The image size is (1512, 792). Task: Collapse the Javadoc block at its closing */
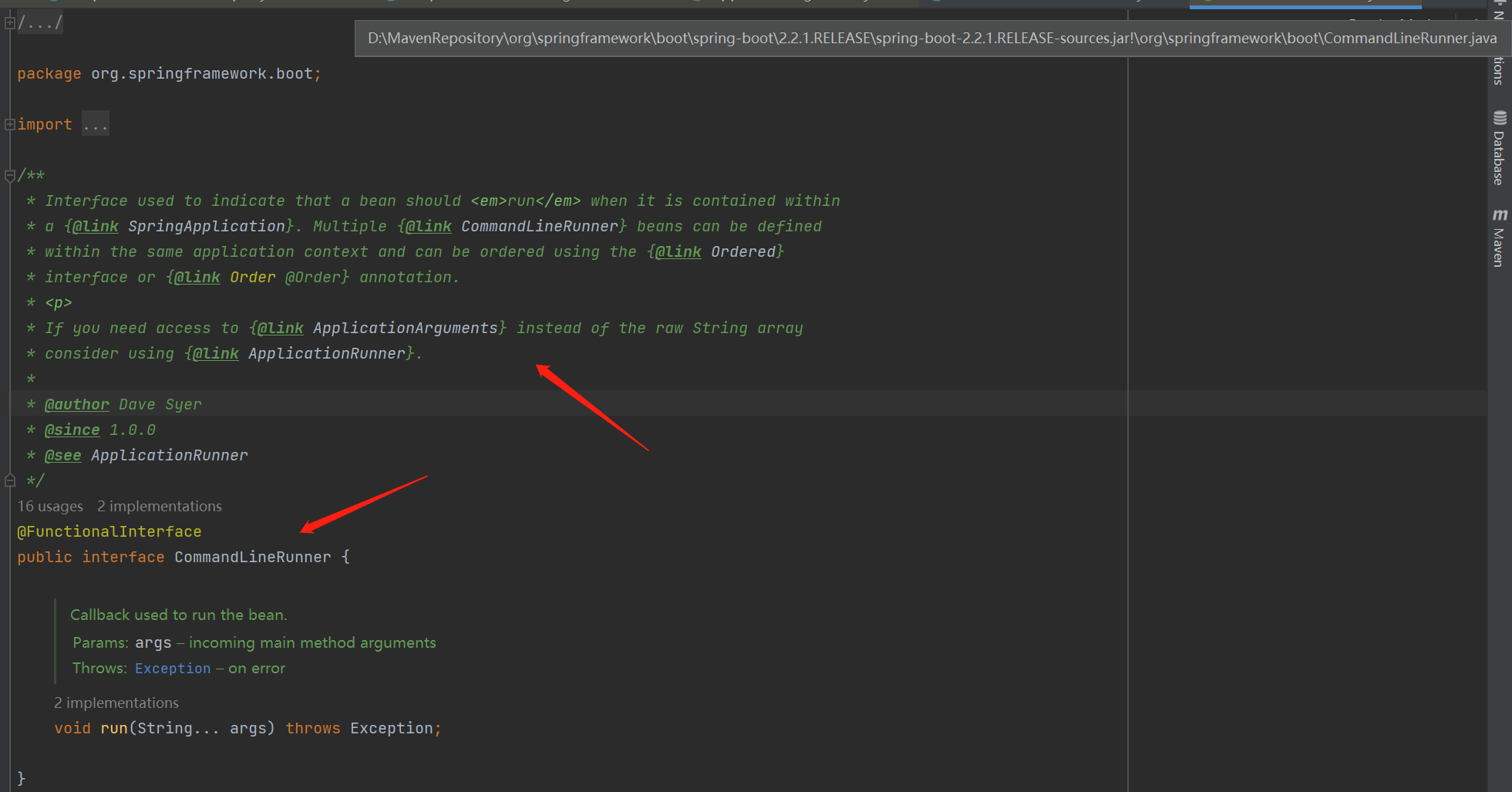tap(10, 481)
